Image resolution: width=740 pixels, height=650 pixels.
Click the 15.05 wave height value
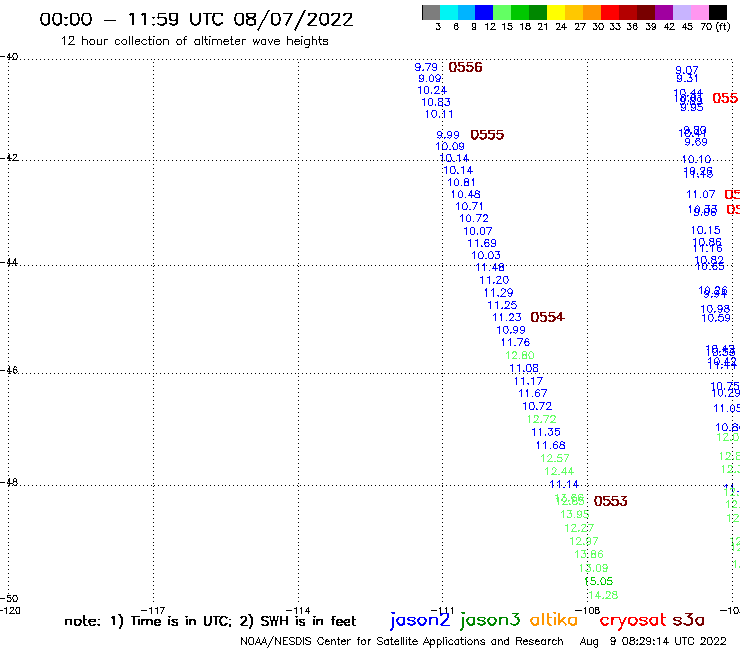click(x=598, y=581)
